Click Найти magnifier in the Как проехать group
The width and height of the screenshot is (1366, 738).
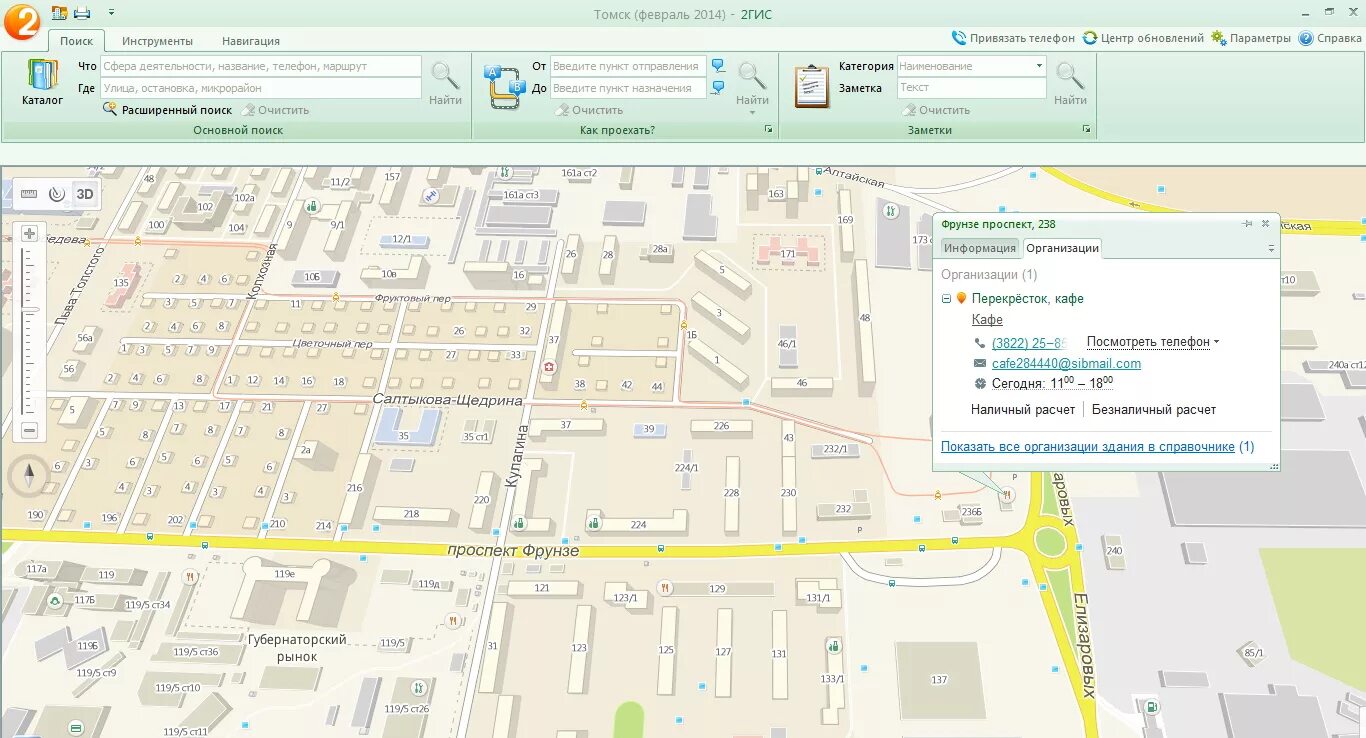pos(752,82)
